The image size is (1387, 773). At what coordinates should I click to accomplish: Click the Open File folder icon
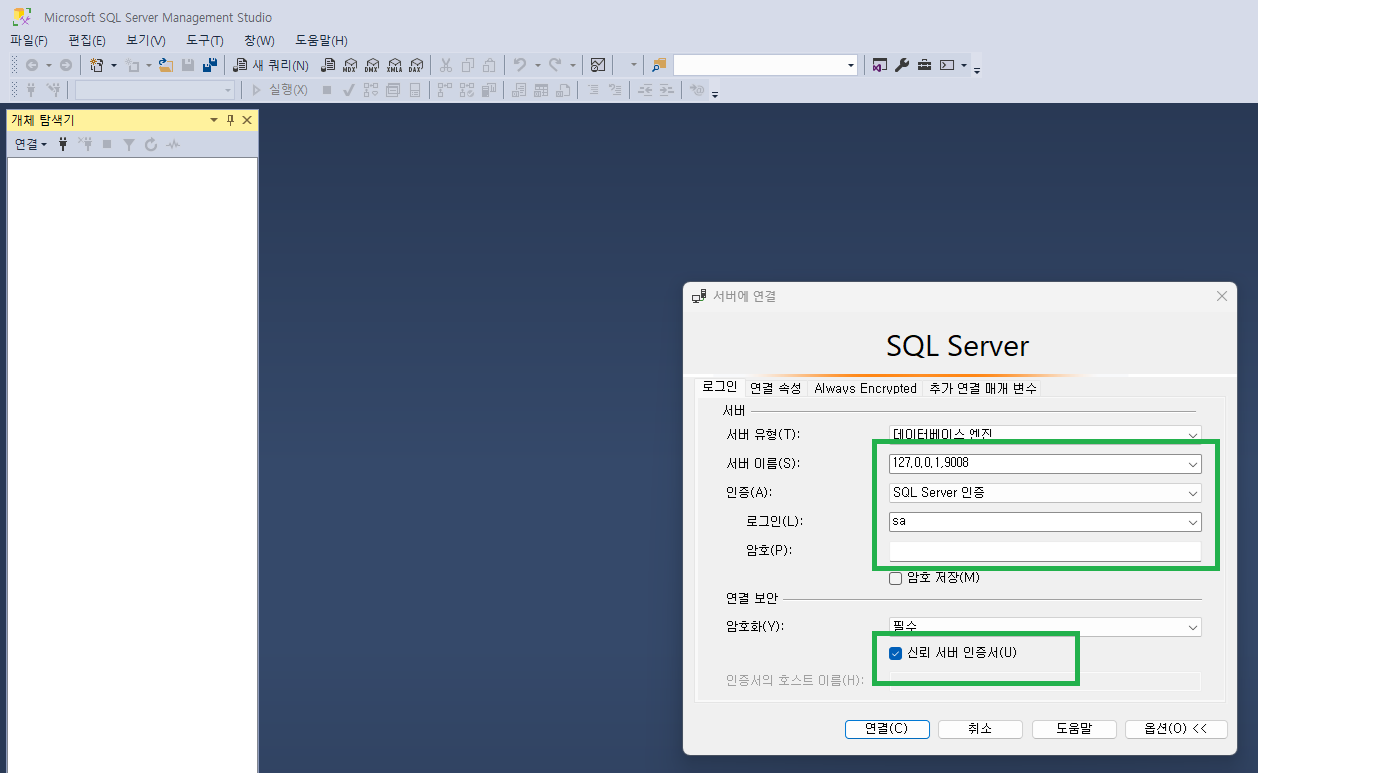click(166, 65)
